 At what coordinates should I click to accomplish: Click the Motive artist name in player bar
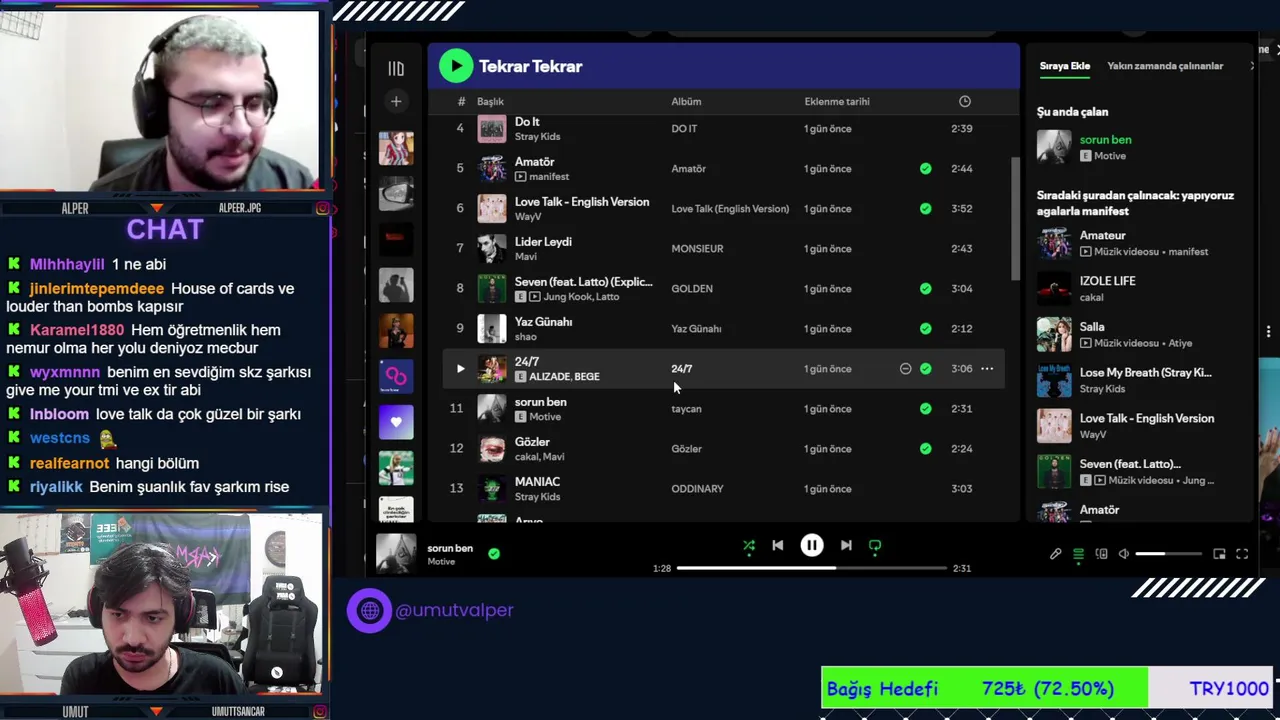[441, 562]
